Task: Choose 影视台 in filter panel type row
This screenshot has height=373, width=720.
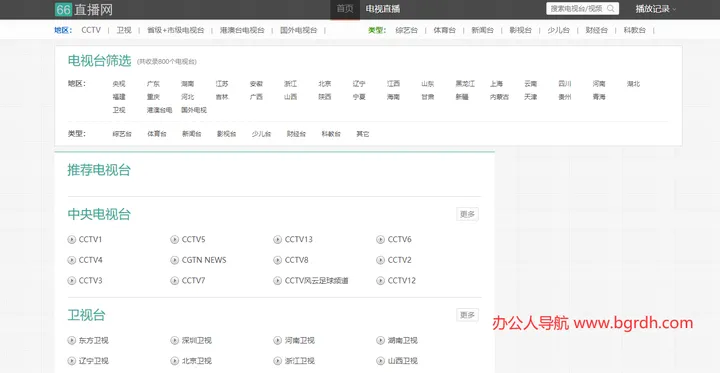Action: (226, 134)
